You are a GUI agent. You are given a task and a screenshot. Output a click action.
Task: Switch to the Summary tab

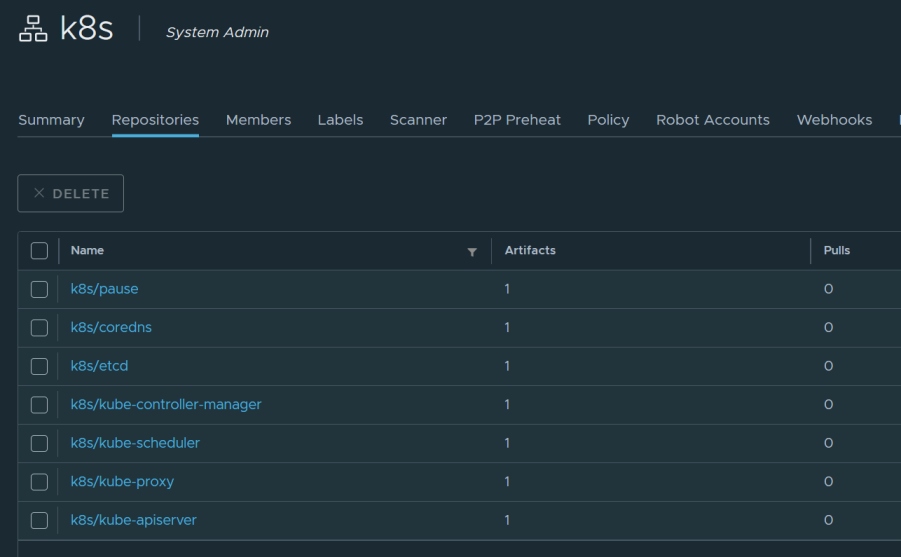pyautogui.click(x=51, y=120)
